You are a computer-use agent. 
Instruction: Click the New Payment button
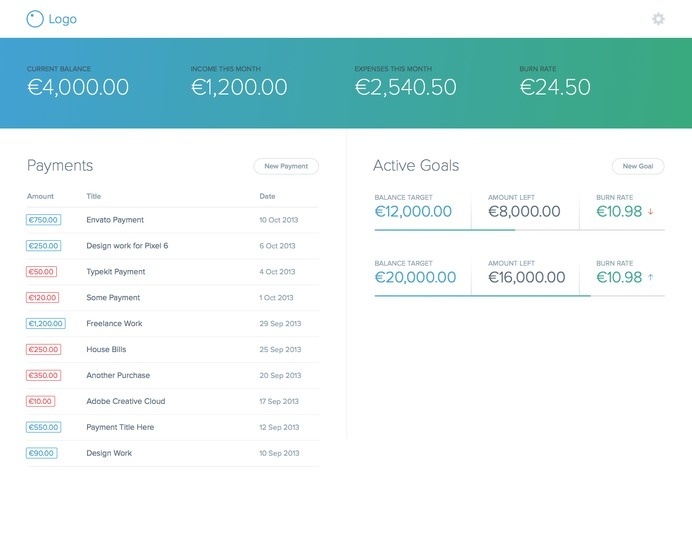tap(286, 166)
